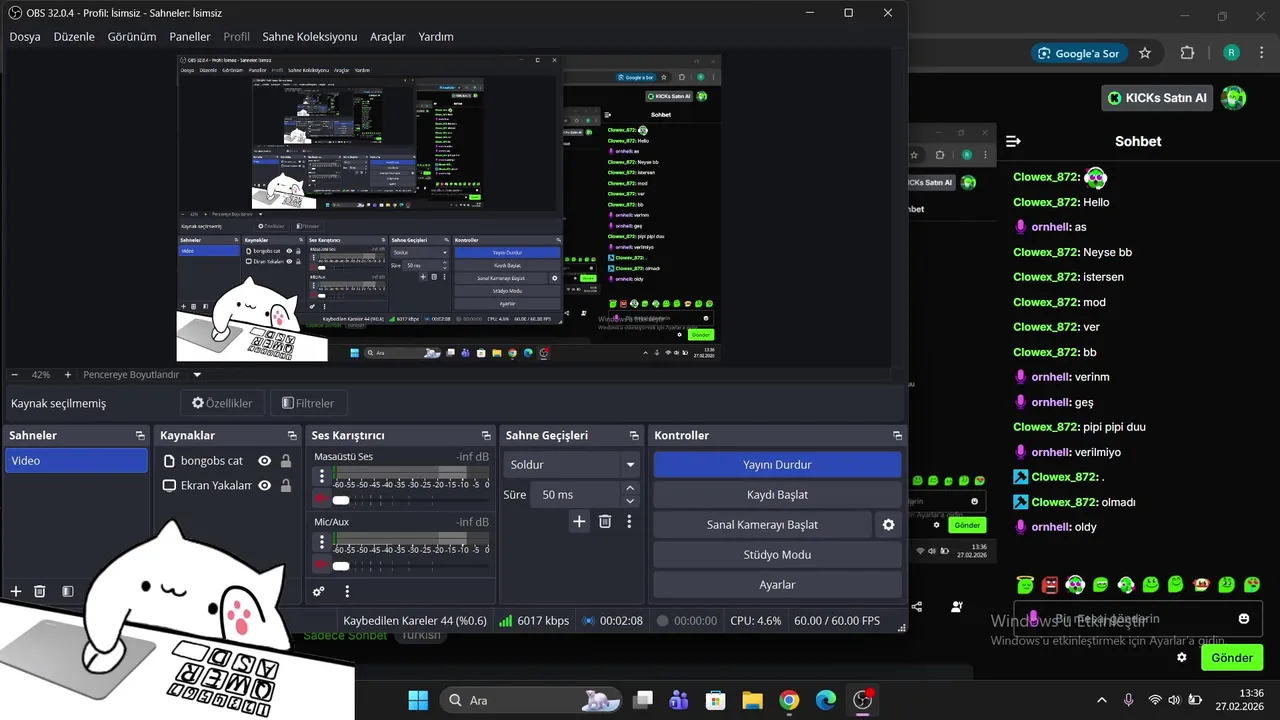Click Sanal Kamerayı Başlat button
The image size is (1280, 720).
pyautogui.click(x=762, y=524)
